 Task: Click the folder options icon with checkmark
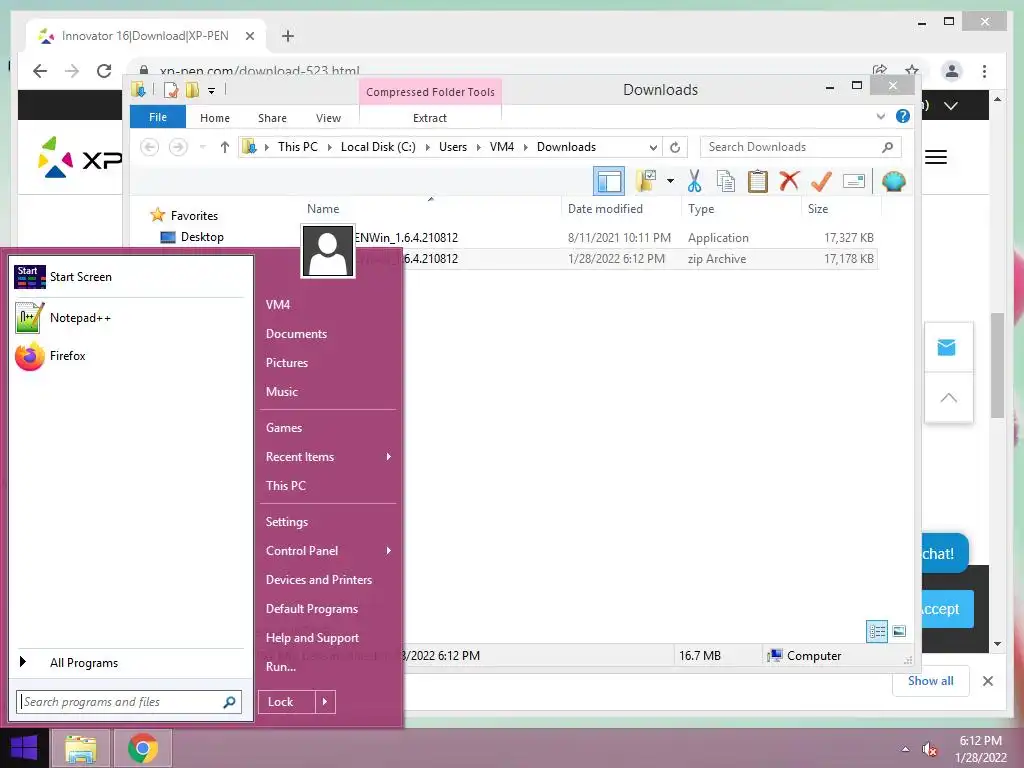point(646,181)
